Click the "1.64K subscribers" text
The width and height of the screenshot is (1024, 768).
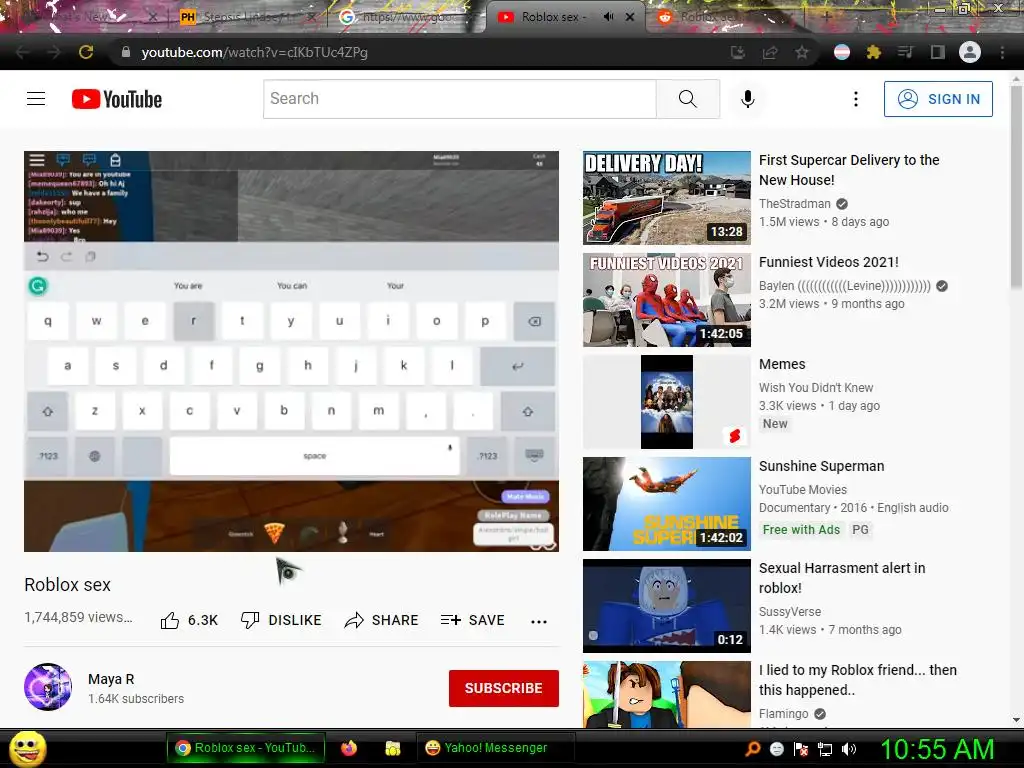click(136, 699)
